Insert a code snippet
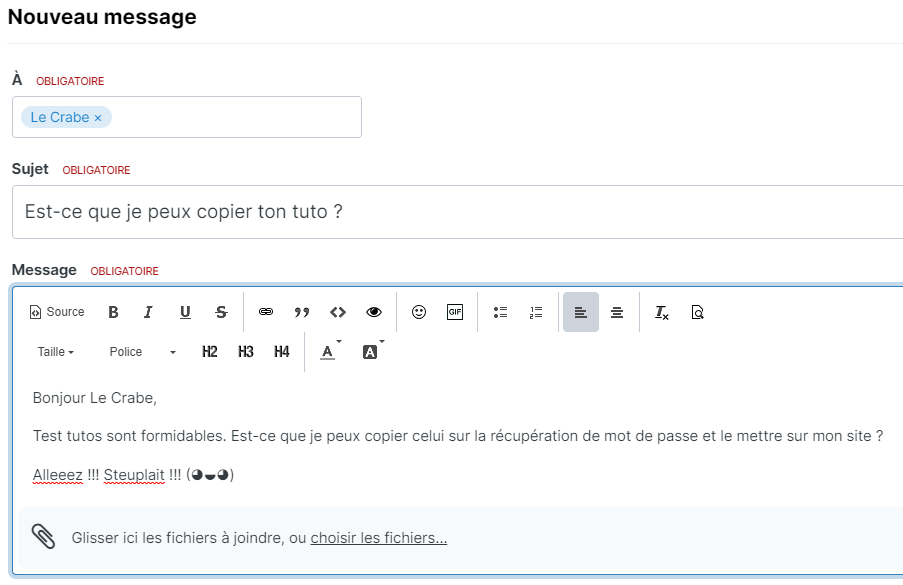Screen dimensions: 903x585 338,312
